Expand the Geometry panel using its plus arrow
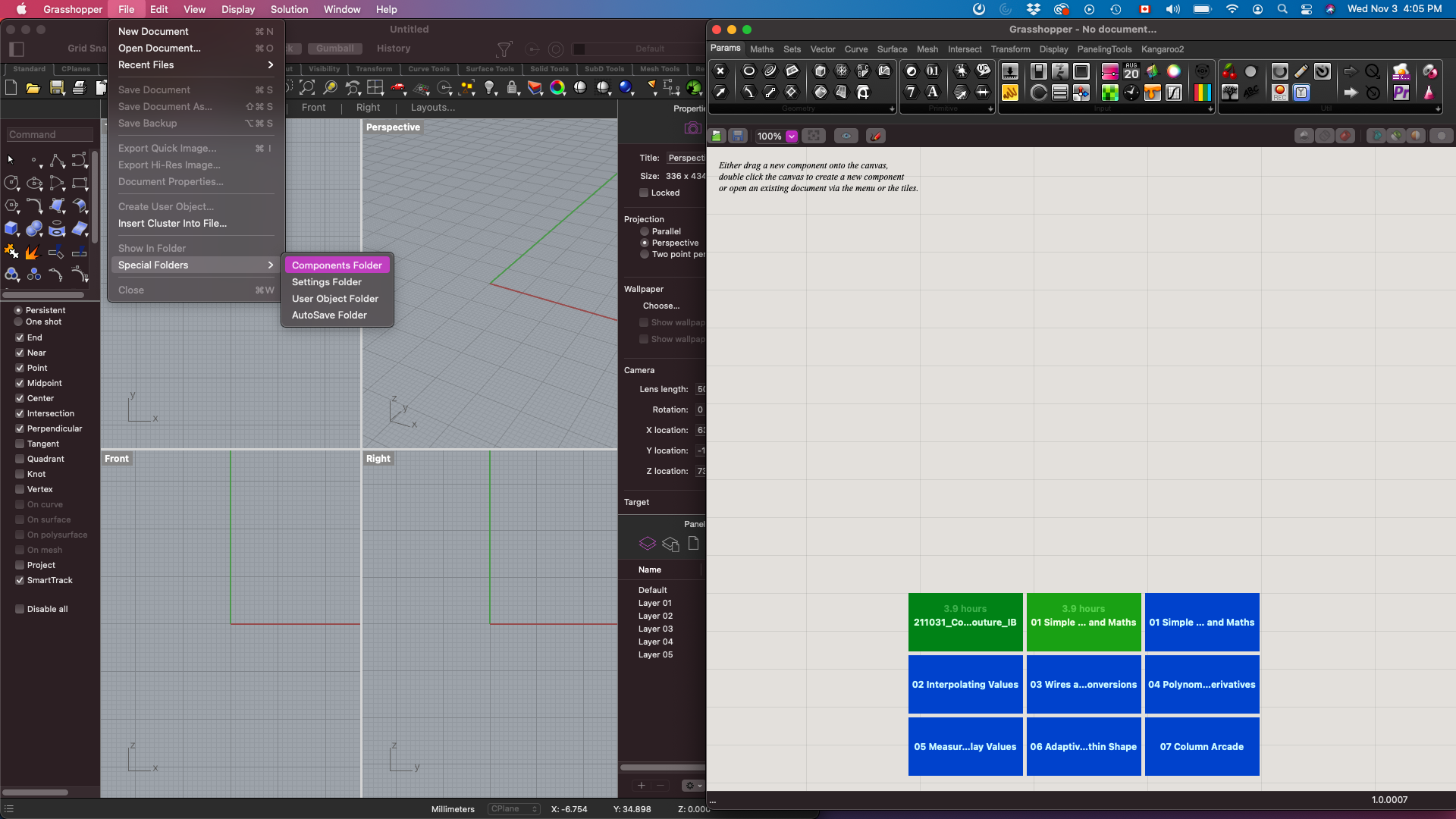This screenshot has height=819, width=1456. point(892,109)
